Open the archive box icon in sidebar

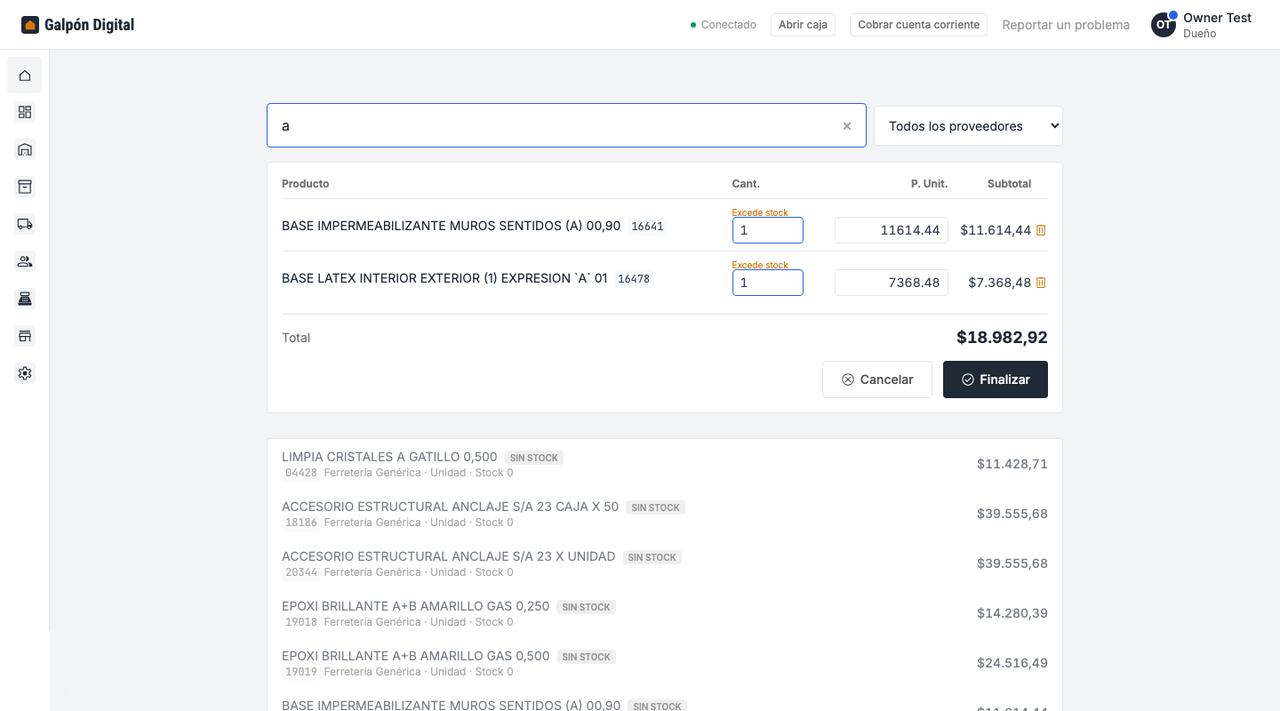[25, 187]
